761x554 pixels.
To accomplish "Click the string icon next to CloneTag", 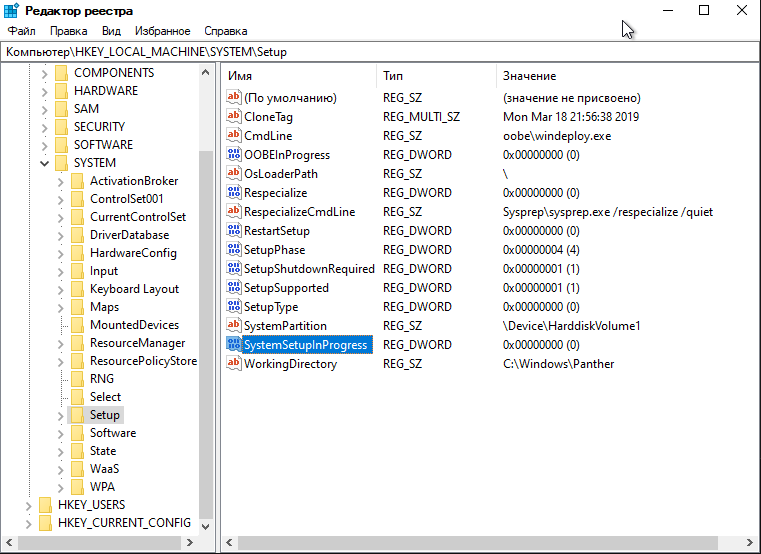I will [x=234, y=117].
